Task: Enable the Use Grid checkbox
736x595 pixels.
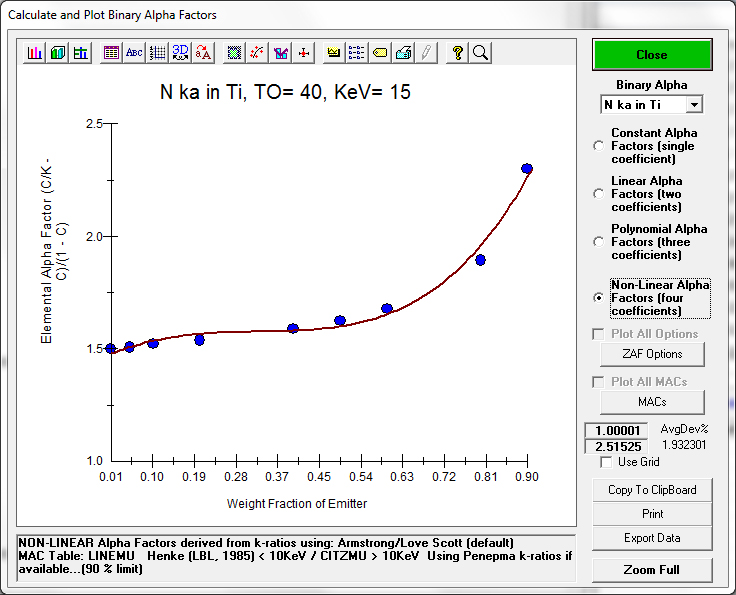Action: [x=606, y=462]
